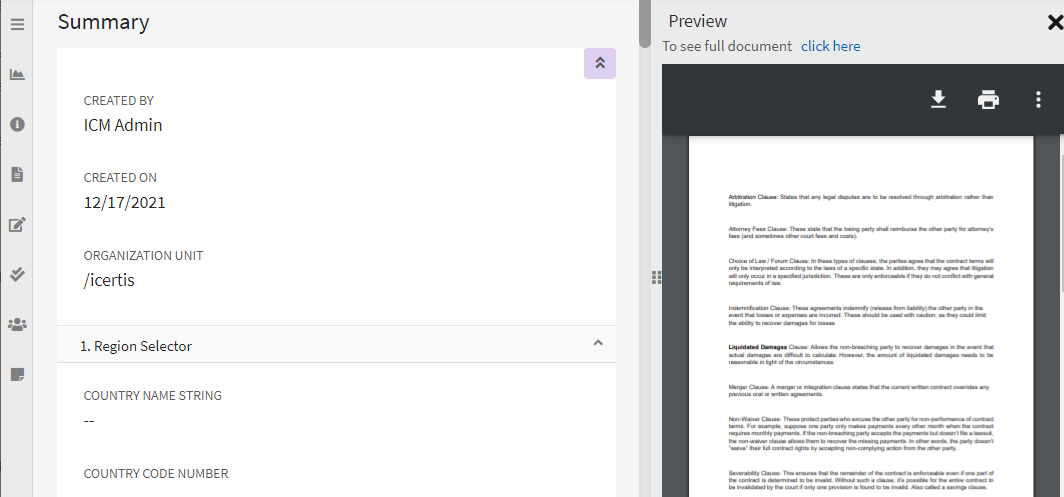The image size is (1064, 497).
Task: Click the sticky note sidebar icon
Action: click(17, 374)
